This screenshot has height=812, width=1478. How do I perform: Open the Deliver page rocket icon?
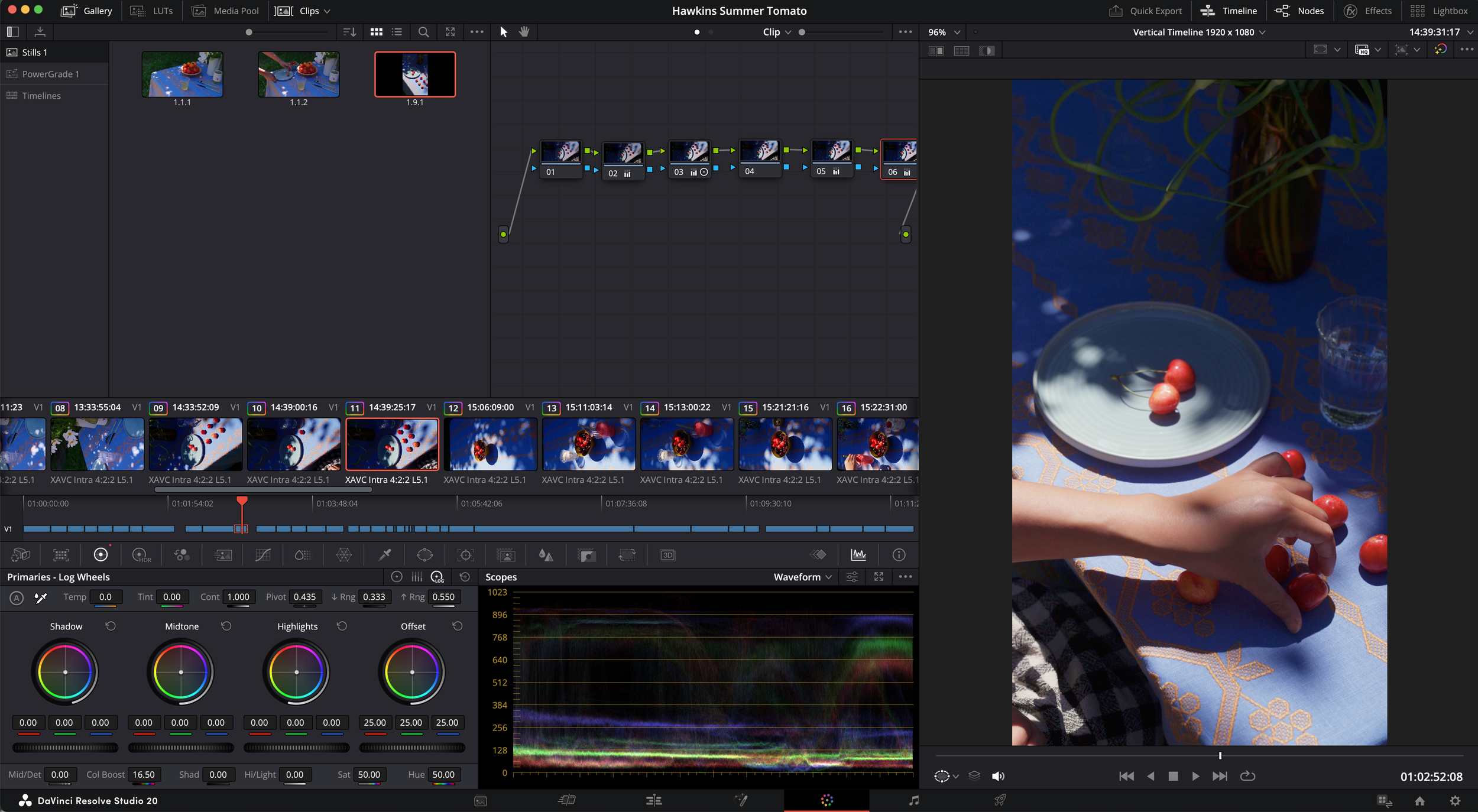1000,801
